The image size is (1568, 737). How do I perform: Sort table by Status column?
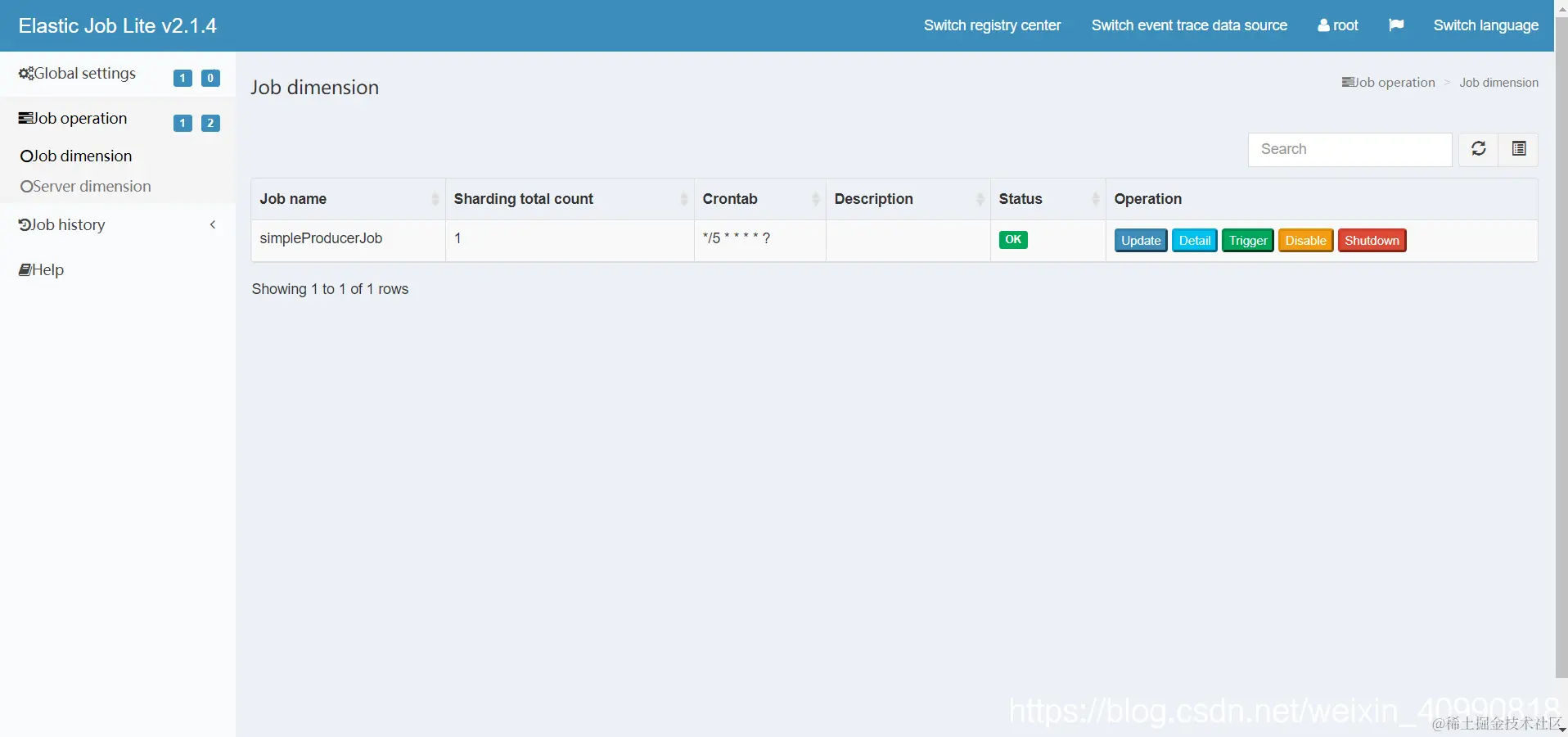[1048, 199]
